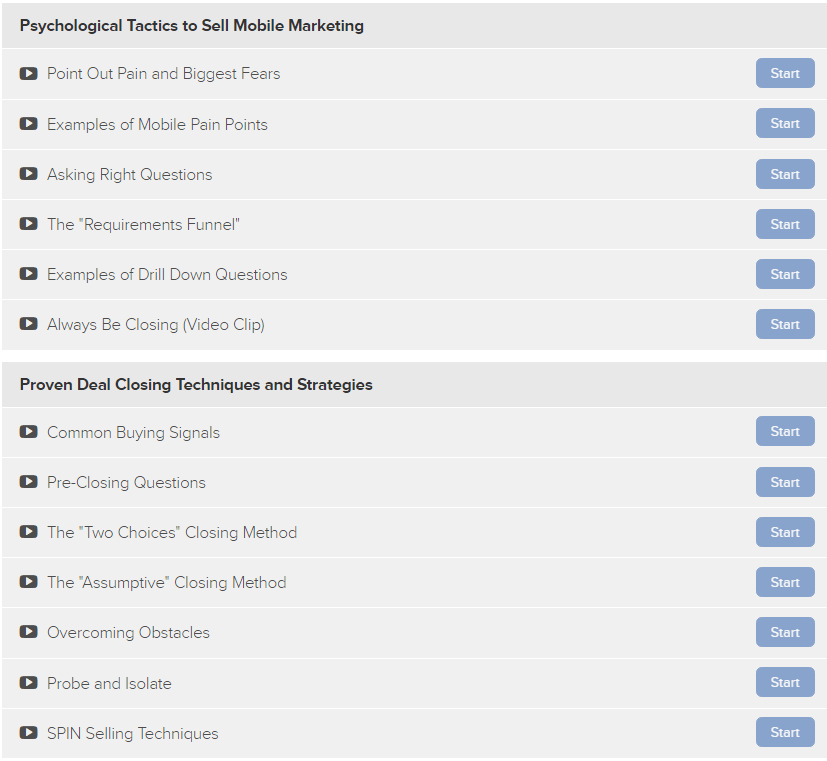Open the Always Be Closing (Video Clip) title
The image size is (827, 761).
[156, 325]
